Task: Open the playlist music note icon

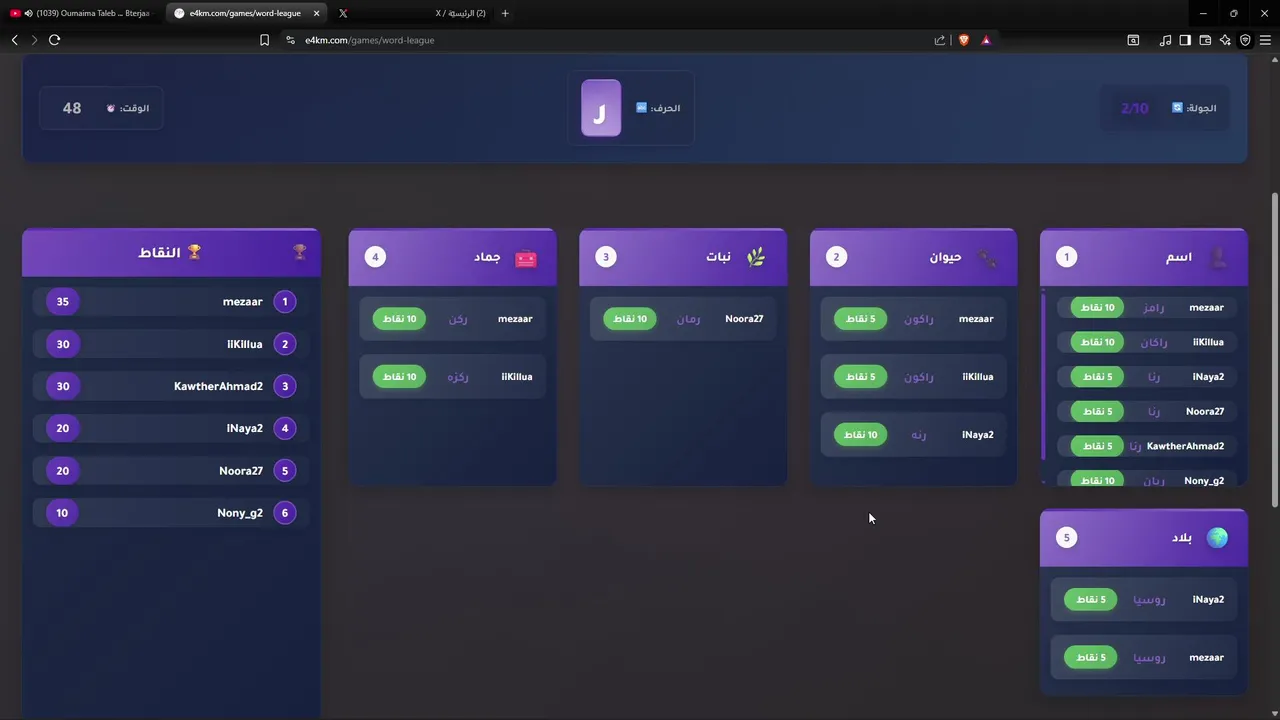Action: click(1165, 40)
